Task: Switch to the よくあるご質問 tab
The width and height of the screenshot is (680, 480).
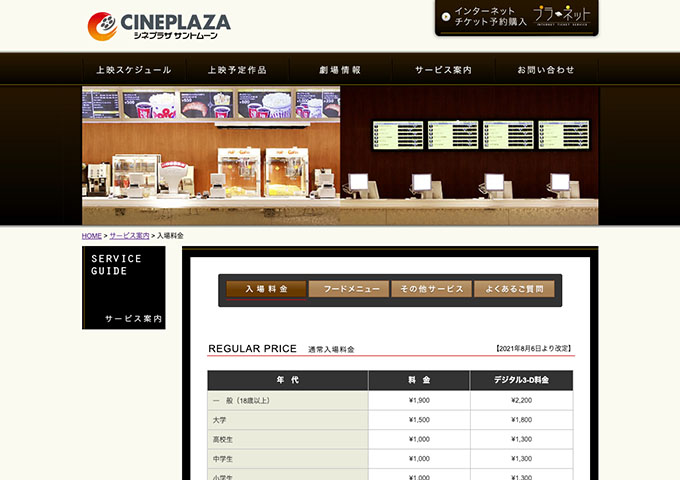Action: pos(514,289)
